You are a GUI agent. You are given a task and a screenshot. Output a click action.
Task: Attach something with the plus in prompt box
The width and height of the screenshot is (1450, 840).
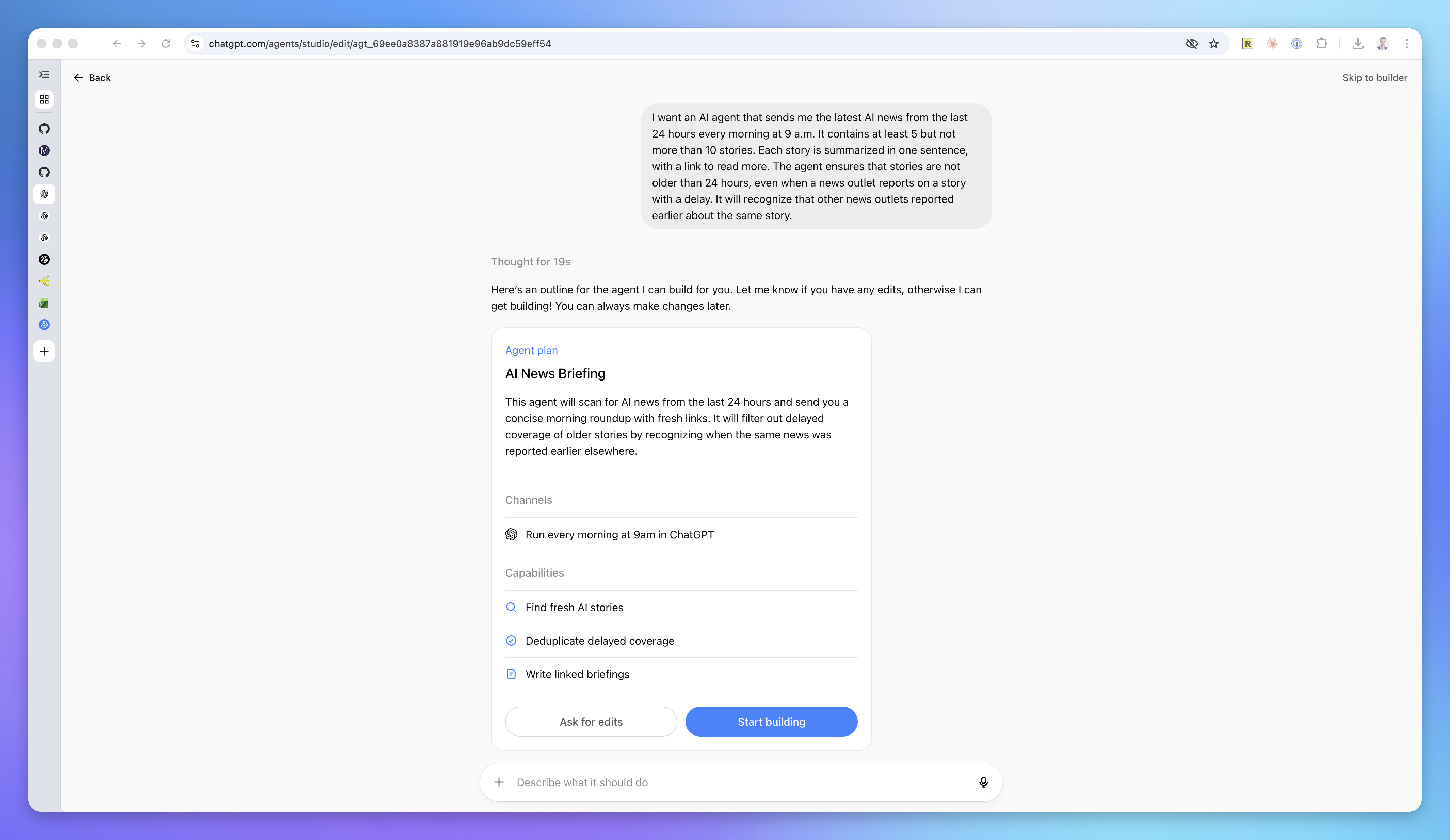pos(499,782)
